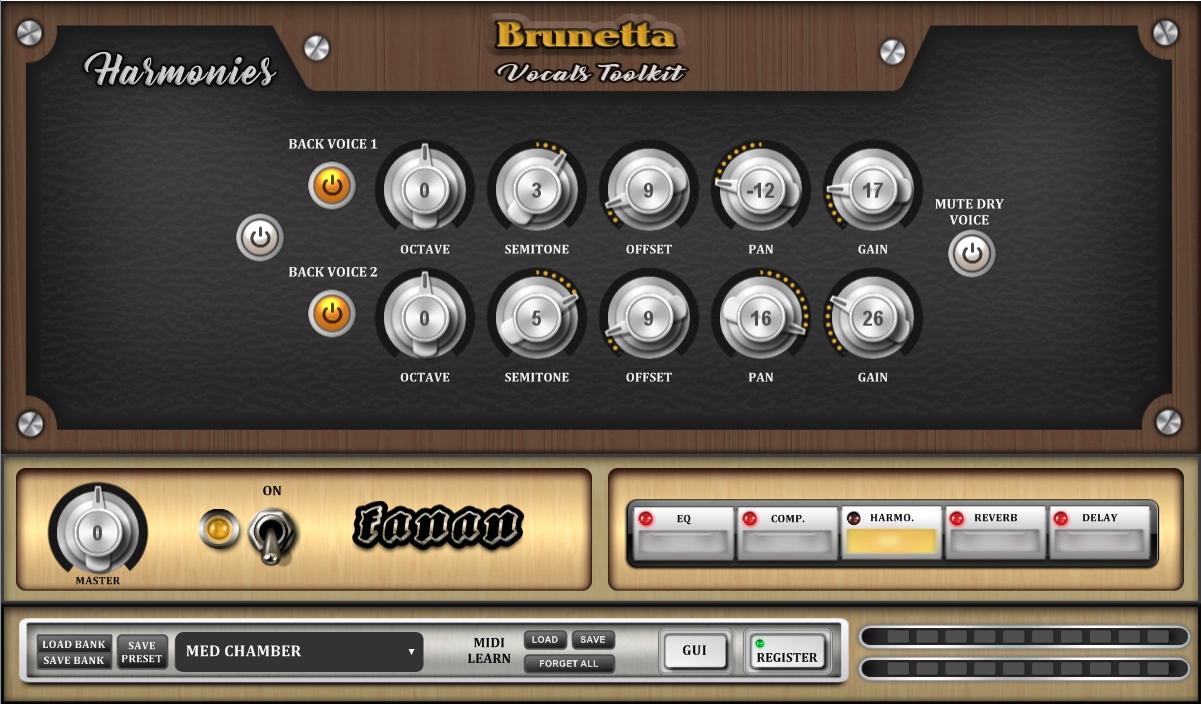Open the MED CHAMBER preset dropdown
Image resolution: width=1201 pixels, height=704 pixels.
[x=299, y=651]
